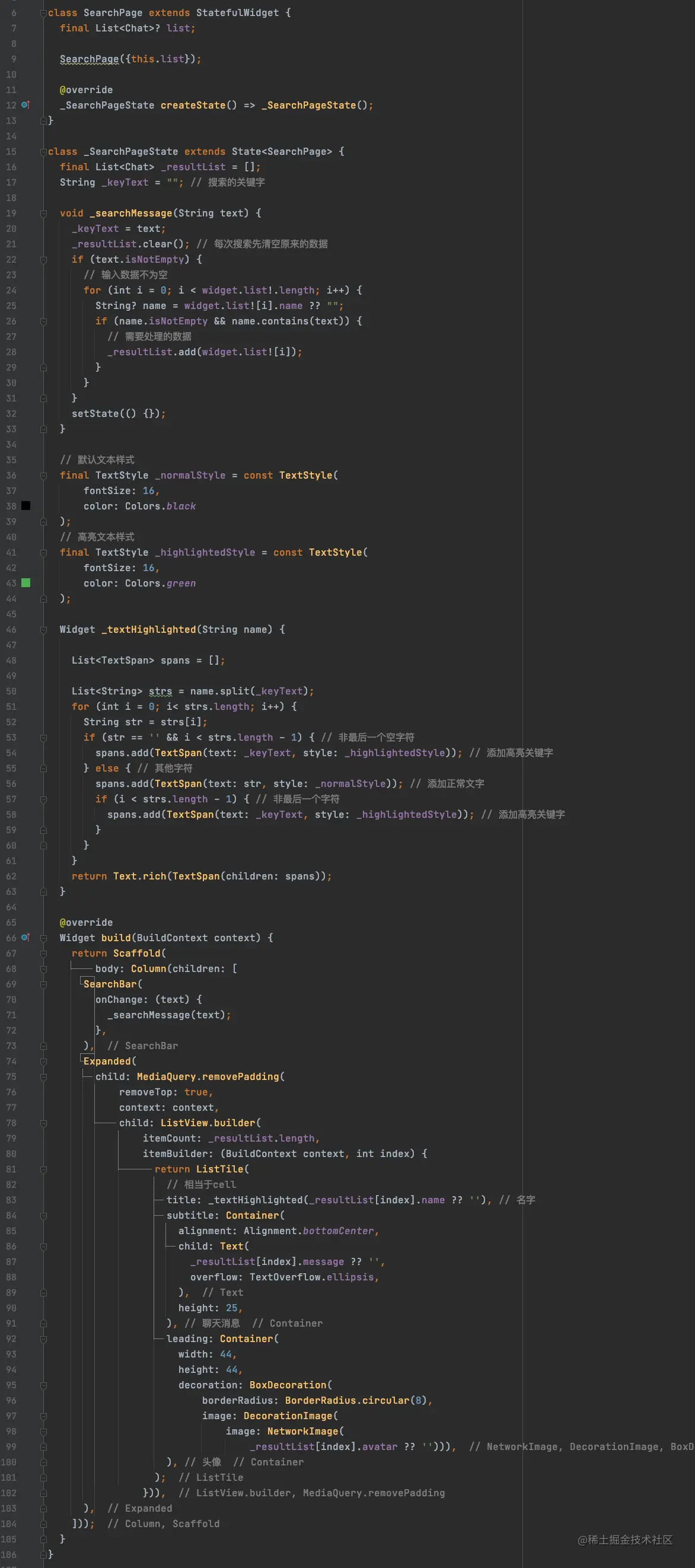
Task: Fold the decoration: BoxDecoration( block
Action: click(43, 1385)
